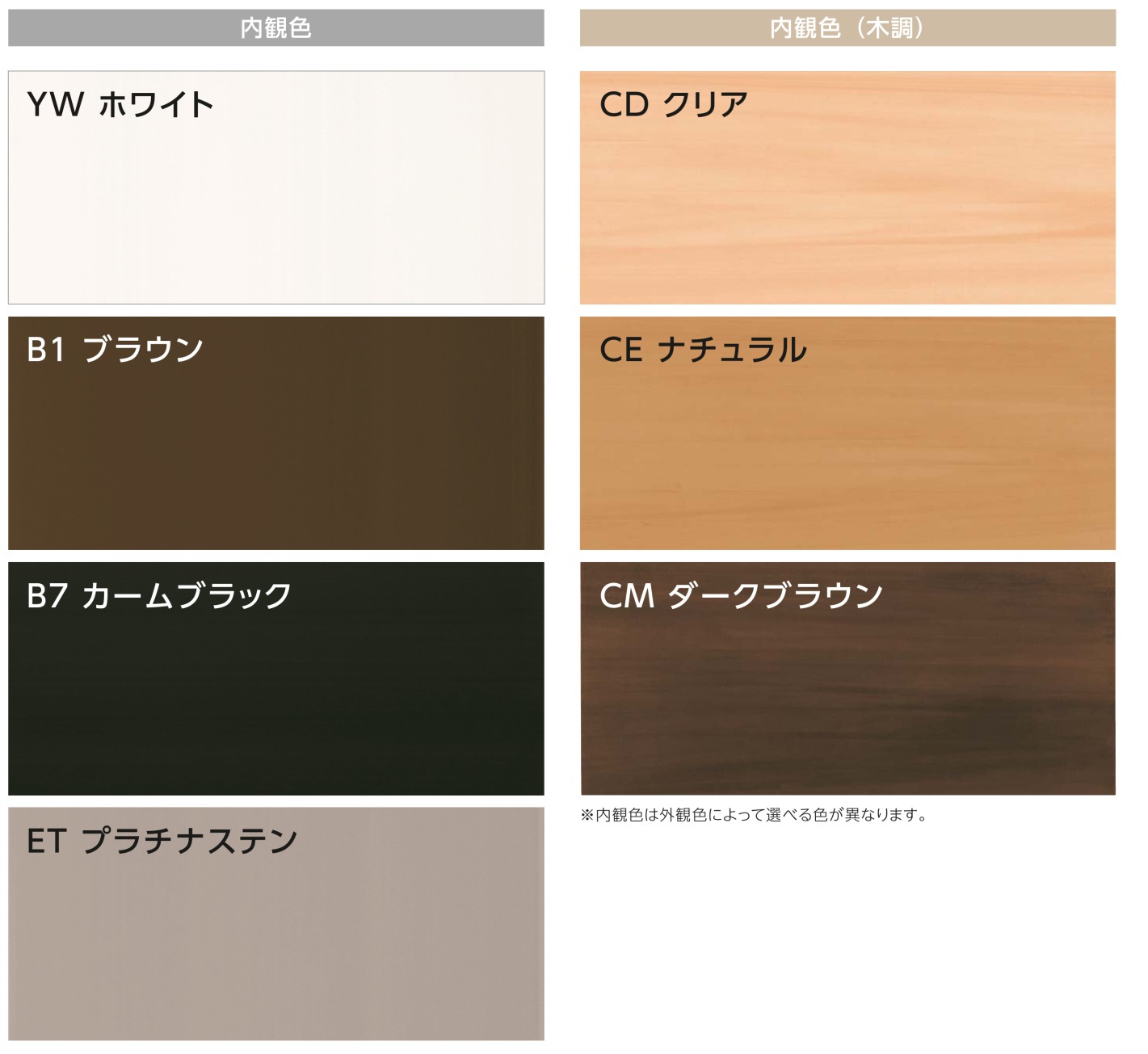Click the footnote about 内観色 and 外観色
The height and width of the screenshot is (1054, 1148).
(754, 815)
